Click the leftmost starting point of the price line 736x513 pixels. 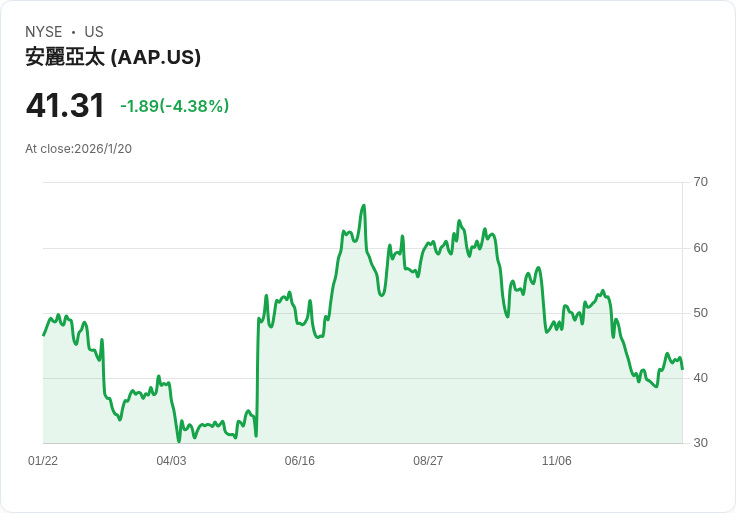[43, 335]
